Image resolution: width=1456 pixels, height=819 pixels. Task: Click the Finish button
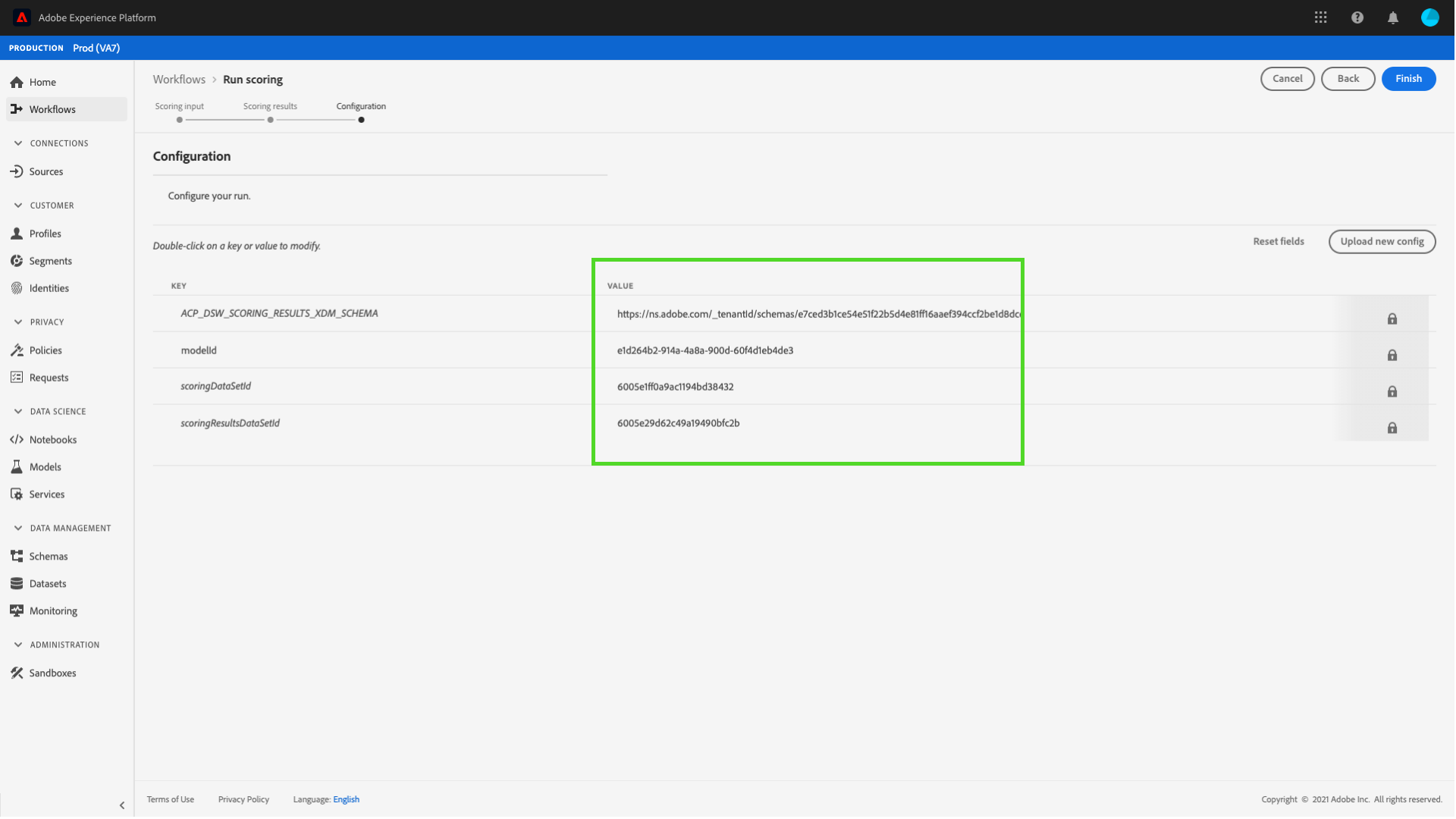pos(1407,79)
